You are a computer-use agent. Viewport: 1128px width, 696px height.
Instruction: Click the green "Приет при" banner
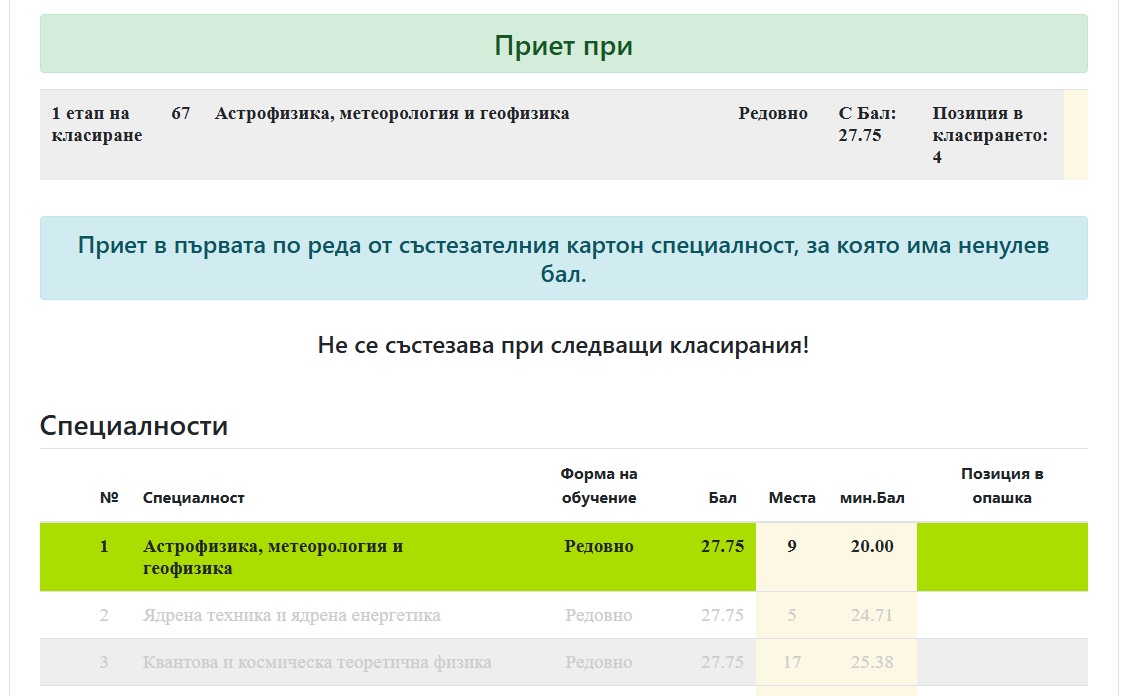tap(563, 46)
